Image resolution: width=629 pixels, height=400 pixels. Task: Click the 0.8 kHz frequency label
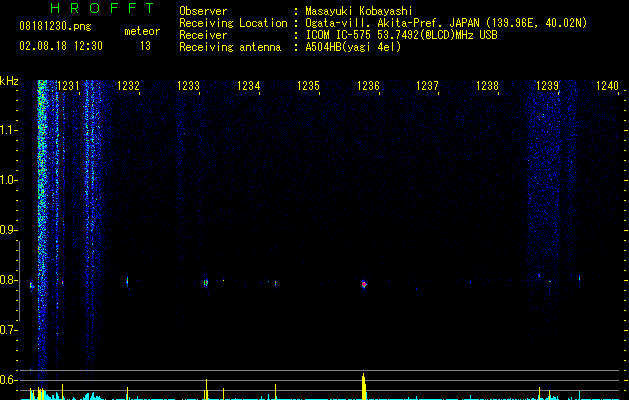pos(8,280)
